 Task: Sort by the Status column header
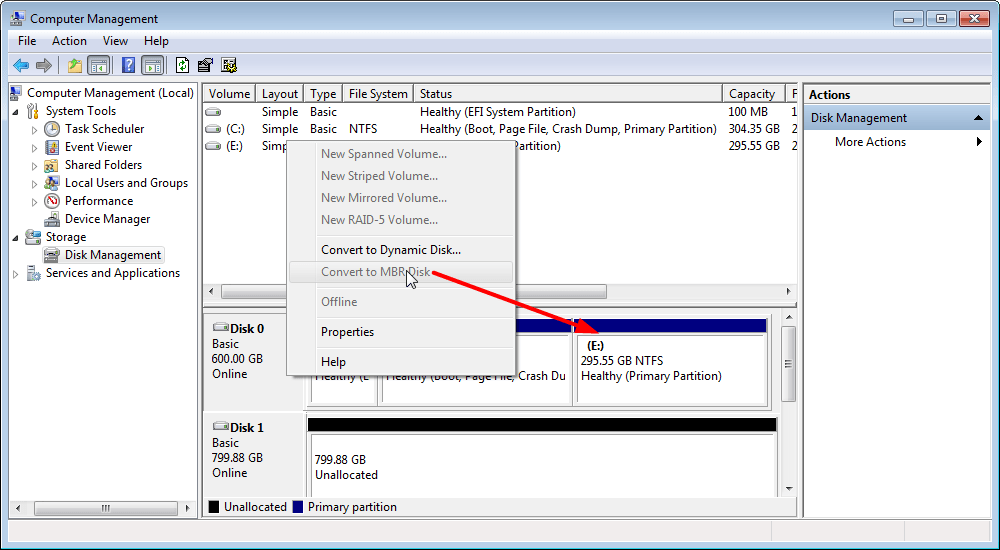pyautogui.click(x=568, y=94)
